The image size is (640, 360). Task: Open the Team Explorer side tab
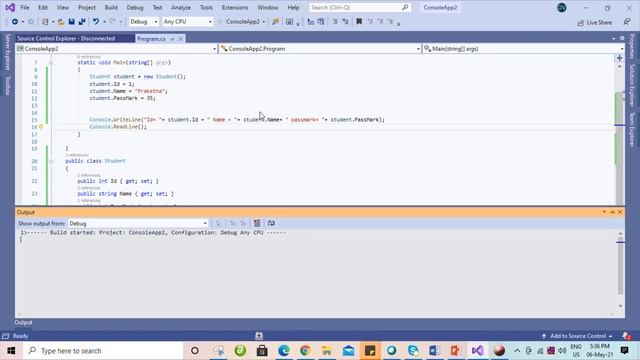coord(631,129)
